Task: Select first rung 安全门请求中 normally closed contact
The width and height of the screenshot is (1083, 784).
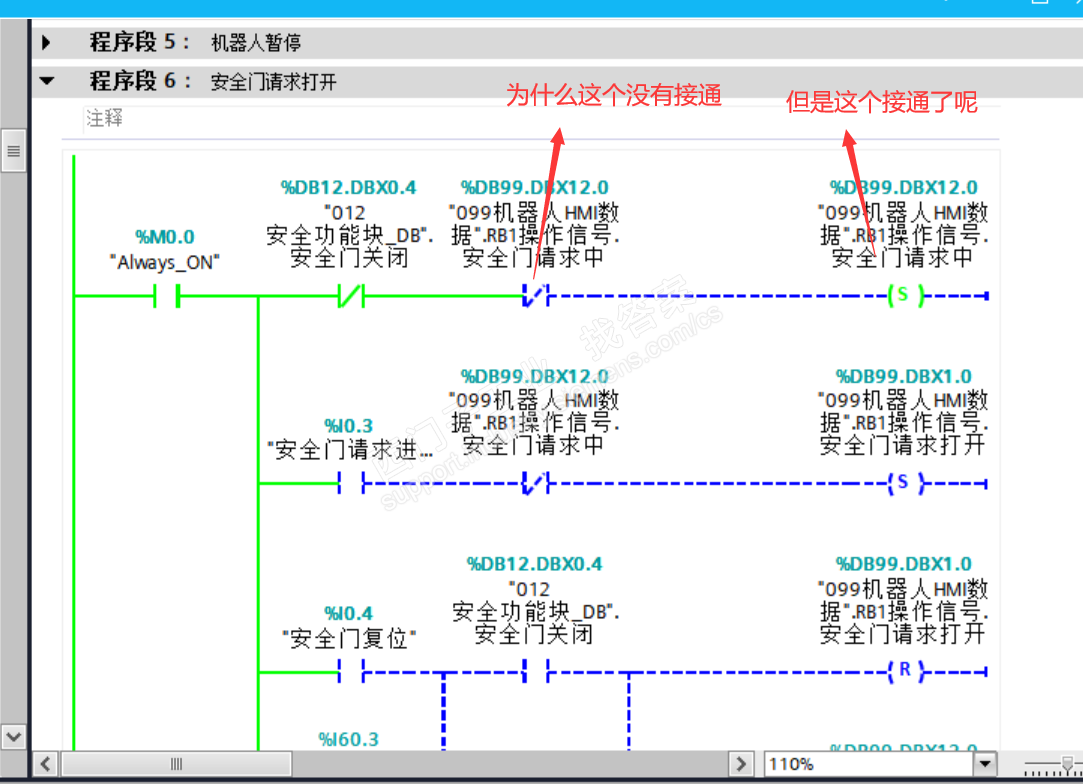Action: pyautogui.click(x=535, y=296)
